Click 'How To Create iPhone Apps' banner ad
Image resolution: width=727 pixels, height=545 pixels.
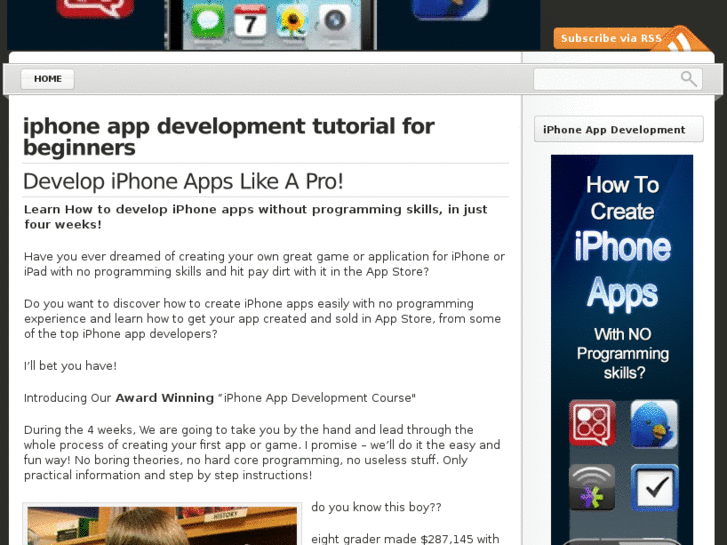pyautogui.click(x=622, y=350)
